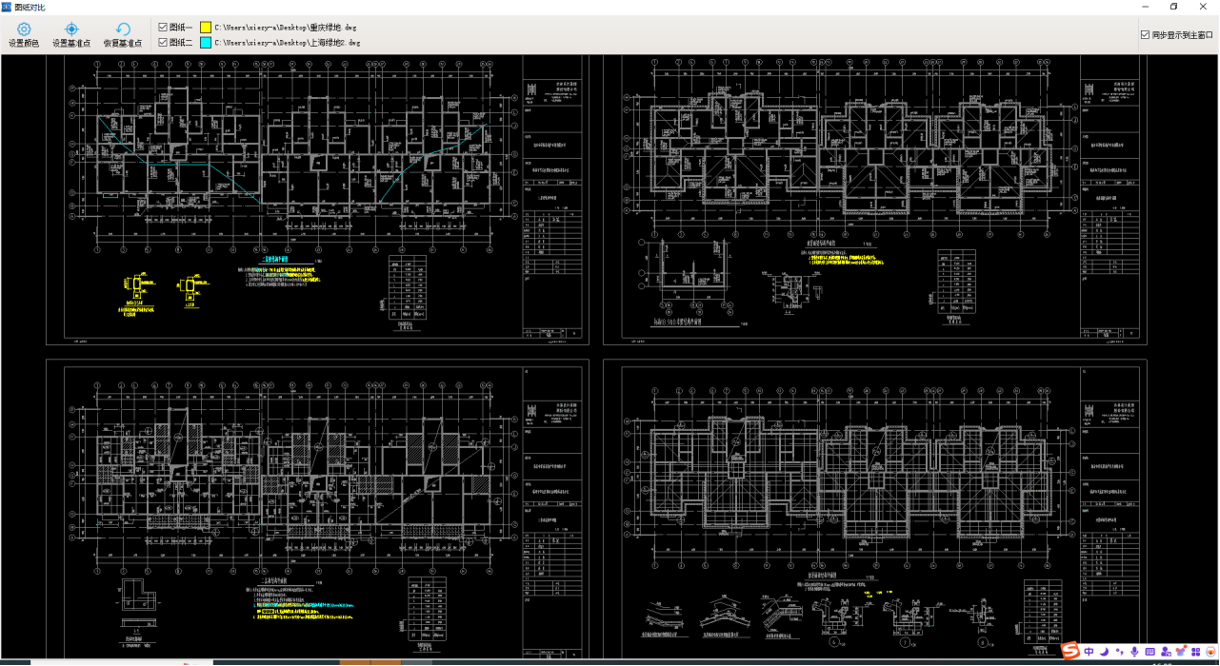1220x666 pixels.
Task: Open the soft keyboard icon in Sogou bar
Action: [x=1149, y=652]
